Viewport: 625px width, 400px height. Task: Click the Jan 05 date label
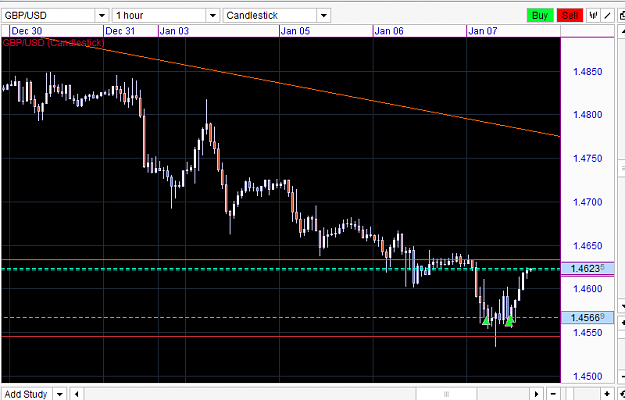296,31
